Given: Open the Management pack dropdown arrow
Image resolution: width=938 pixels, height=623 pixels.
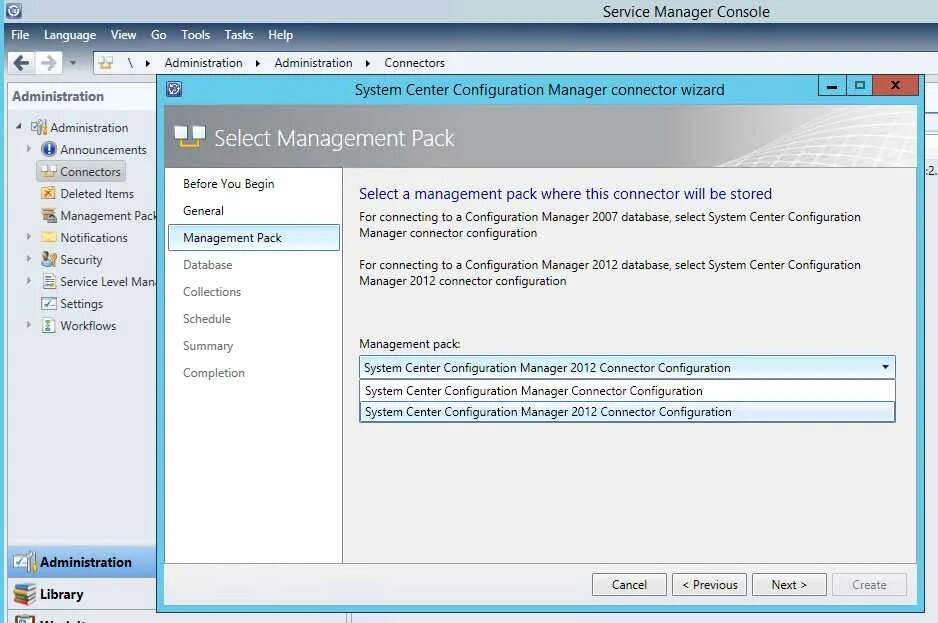Looking at the screenshot, I should click(885, 367).
